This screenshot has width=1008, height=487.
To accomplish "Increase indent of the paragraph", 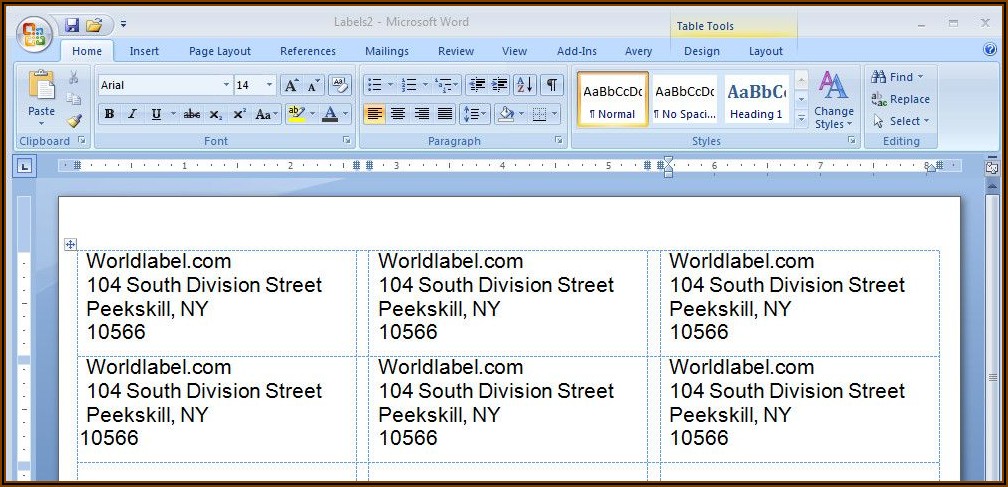I will 500,86.
